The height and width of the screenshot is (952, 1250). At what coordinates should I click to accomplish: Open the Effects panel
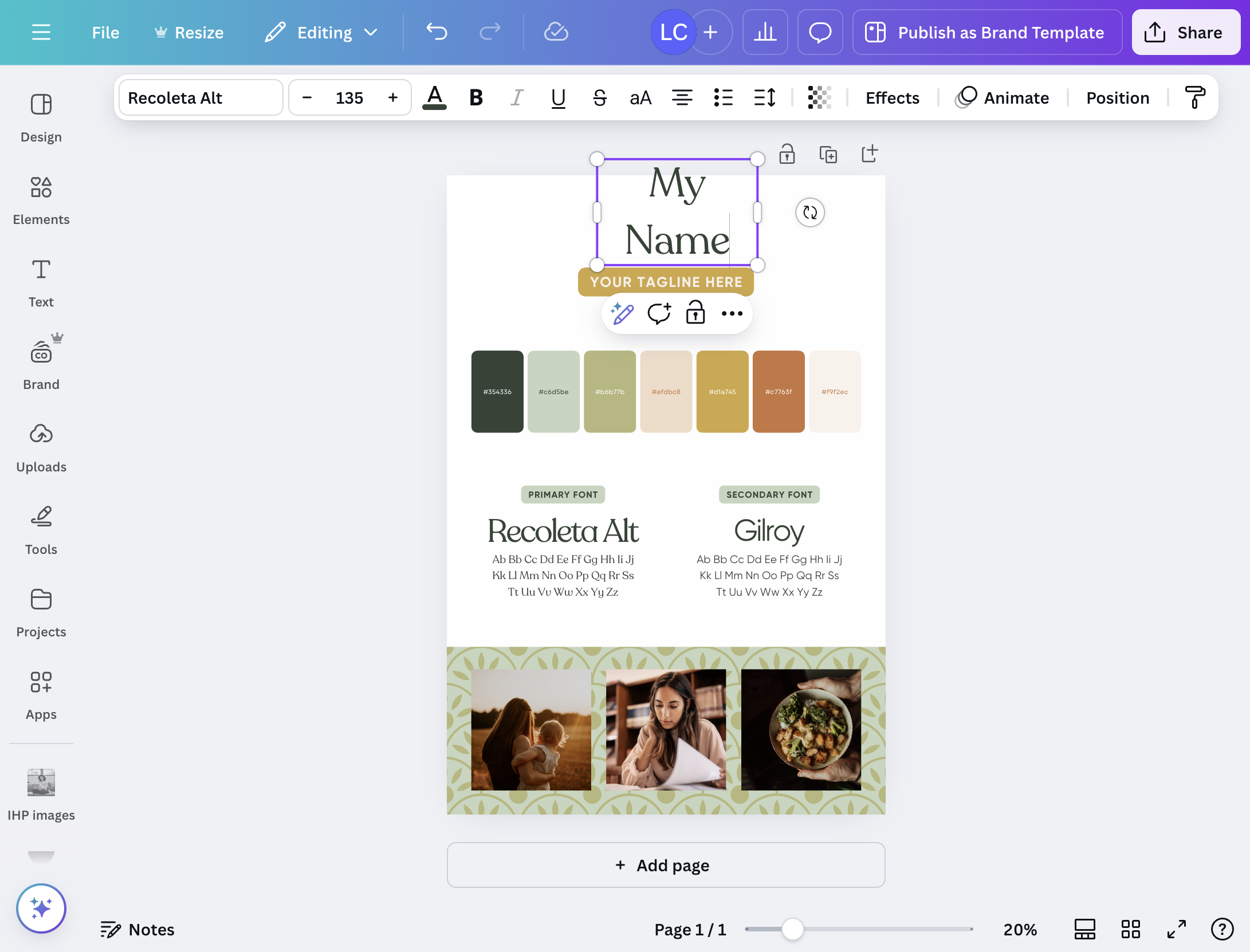(893, 98)
